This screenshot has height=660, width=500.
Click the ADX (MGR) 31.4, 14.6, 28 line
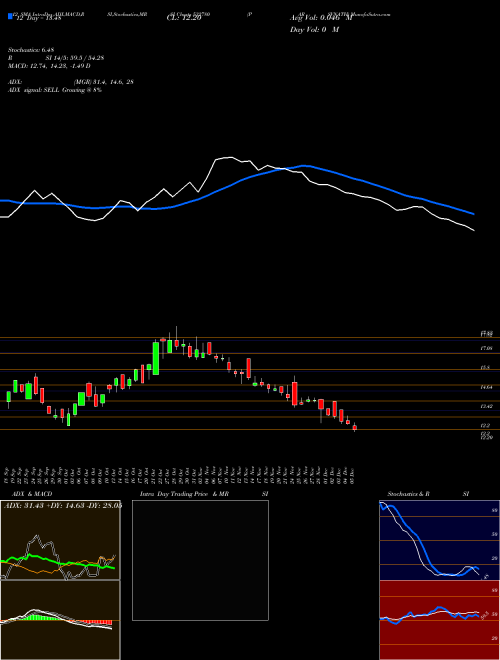pyautogui.click(x=71, y=82)
